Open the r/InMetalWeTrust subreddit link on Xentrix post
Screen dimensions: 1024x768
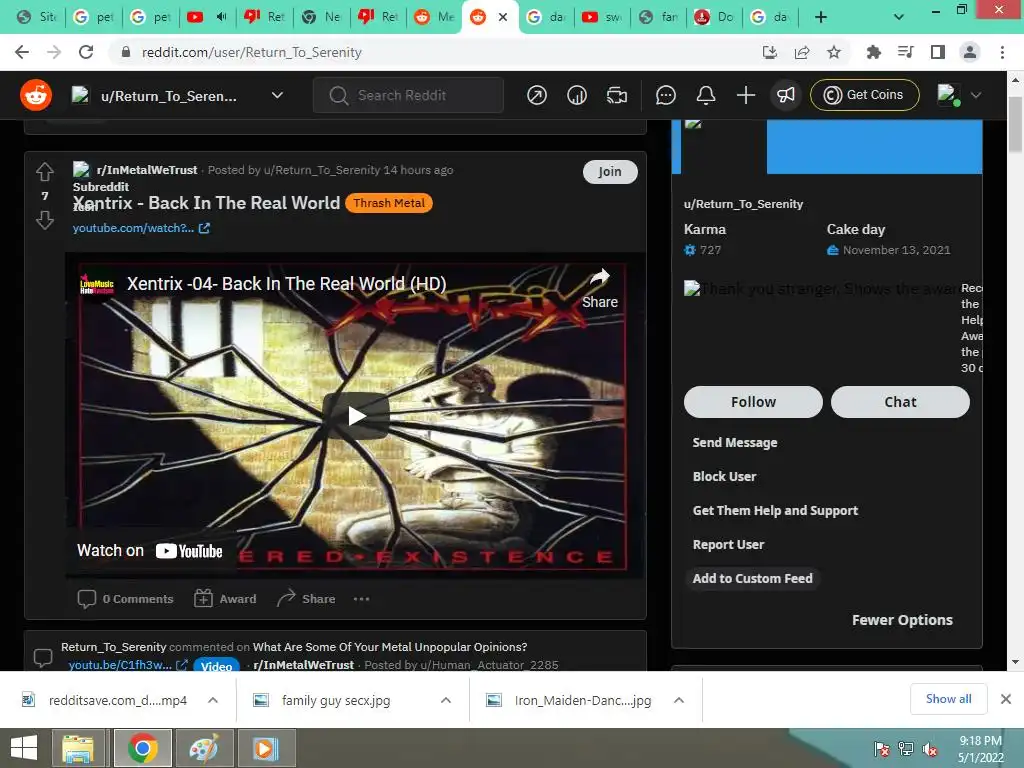point(147,170)
